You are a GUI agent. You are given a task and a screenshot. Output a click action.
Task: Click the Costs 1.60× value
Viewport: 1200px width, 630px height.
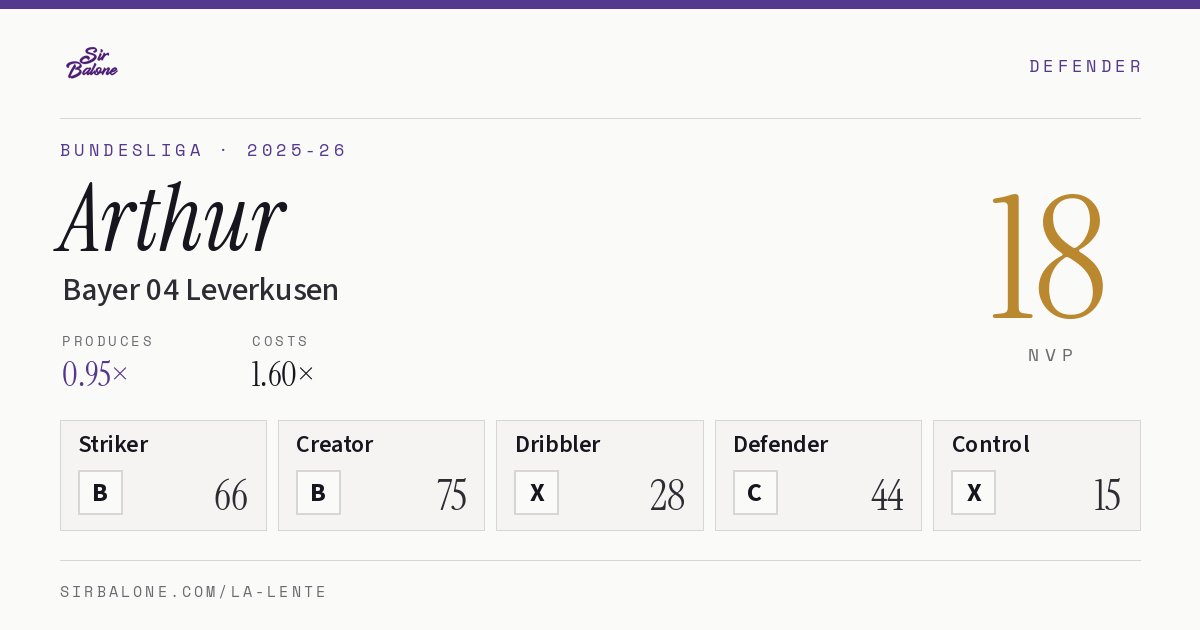click(x=283, y=374)
